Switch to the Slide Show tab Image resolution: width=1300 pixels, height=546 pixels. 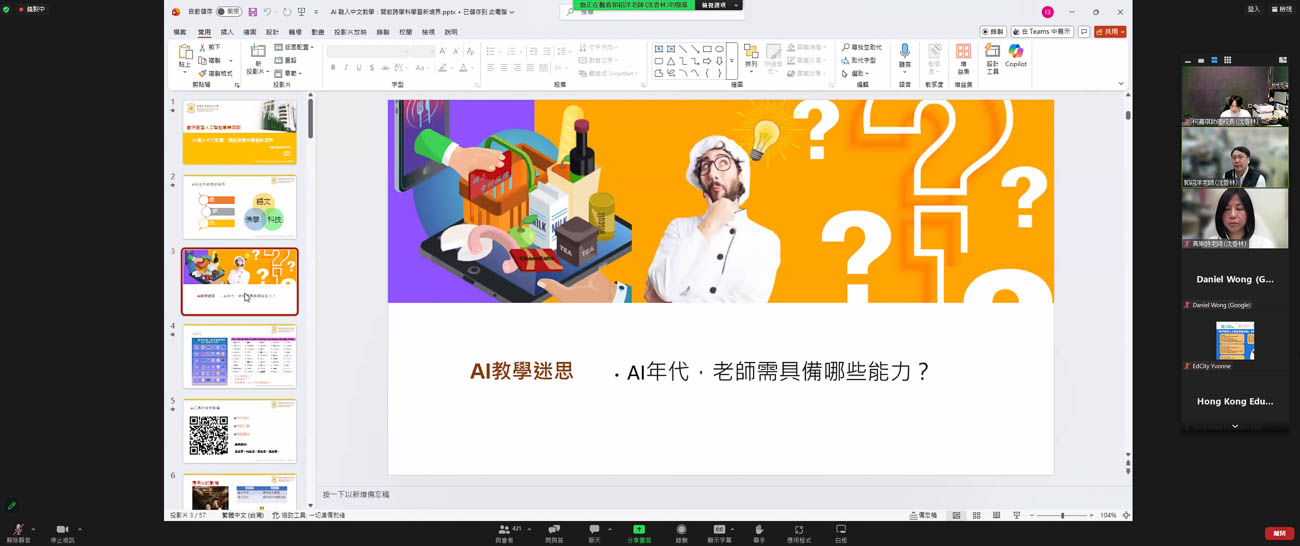coord(350,32)
